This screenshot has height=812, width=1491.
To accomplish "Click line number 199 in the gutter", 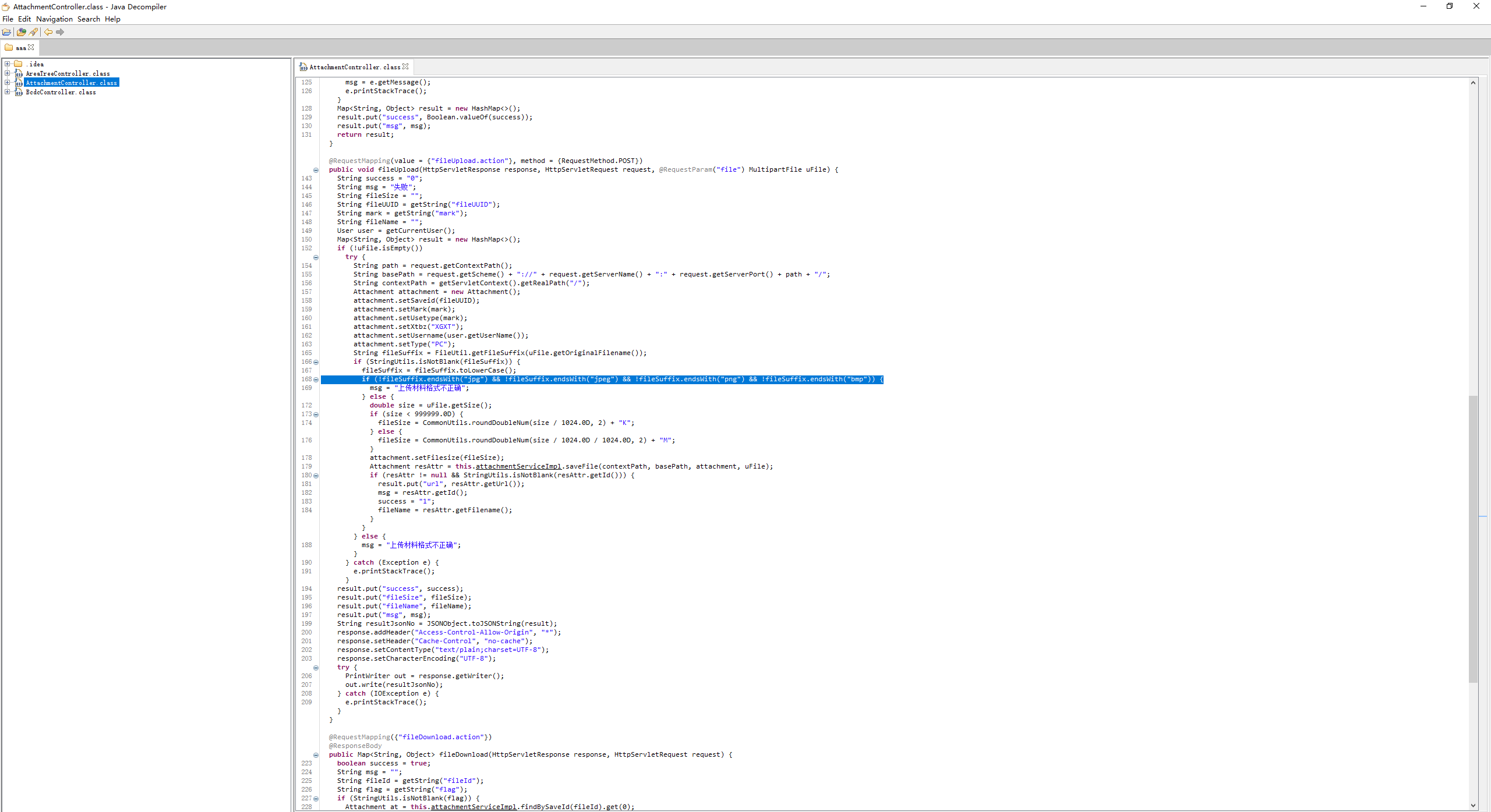I will point(306,624).
